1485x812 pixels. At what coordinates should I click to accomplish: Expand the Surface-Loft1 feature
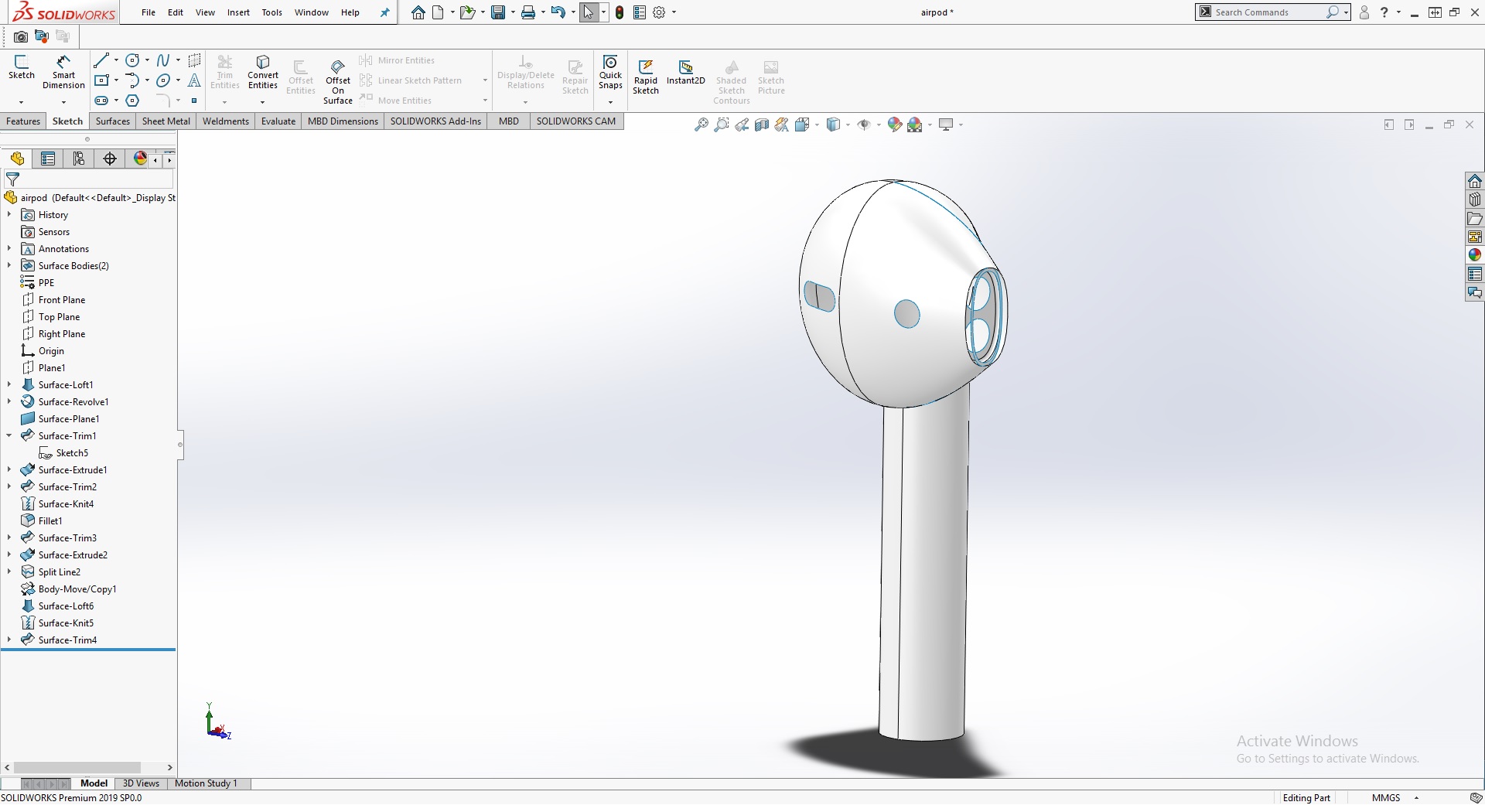[x=9, y=384]
